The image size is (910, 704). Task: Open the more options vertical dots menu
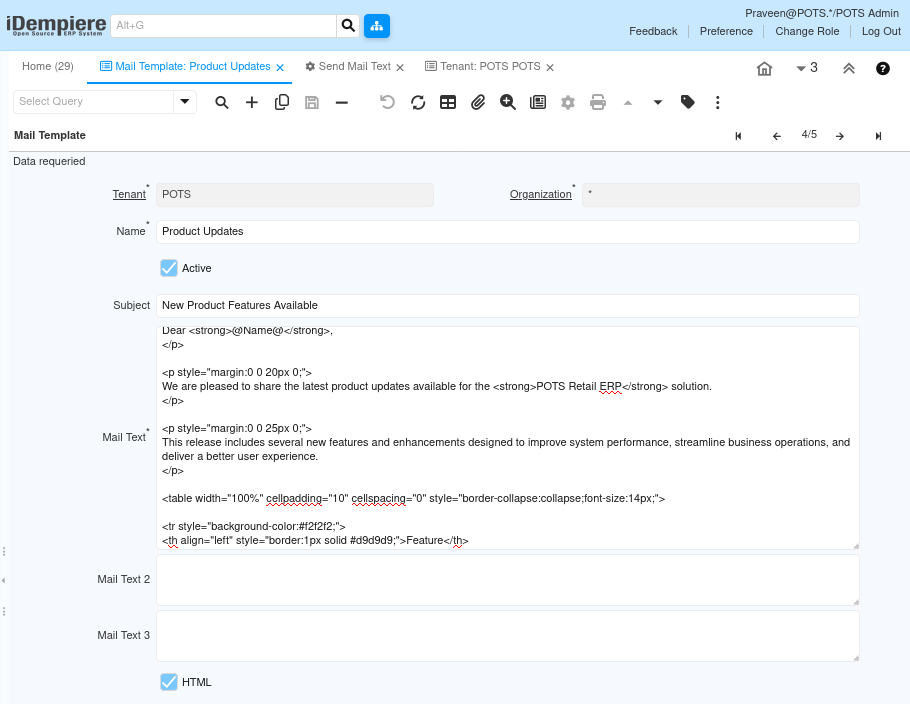[x=718, y=103]
